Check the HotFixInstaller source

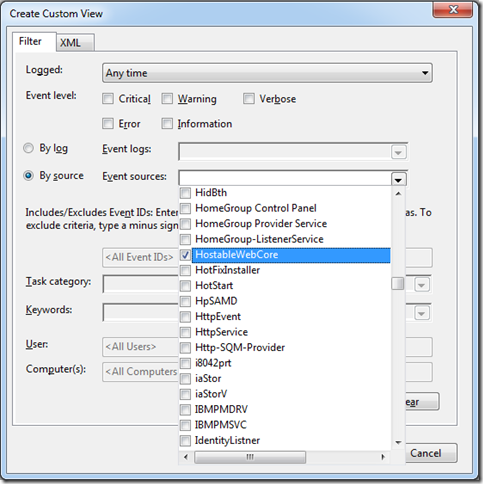tap(185, 270)
